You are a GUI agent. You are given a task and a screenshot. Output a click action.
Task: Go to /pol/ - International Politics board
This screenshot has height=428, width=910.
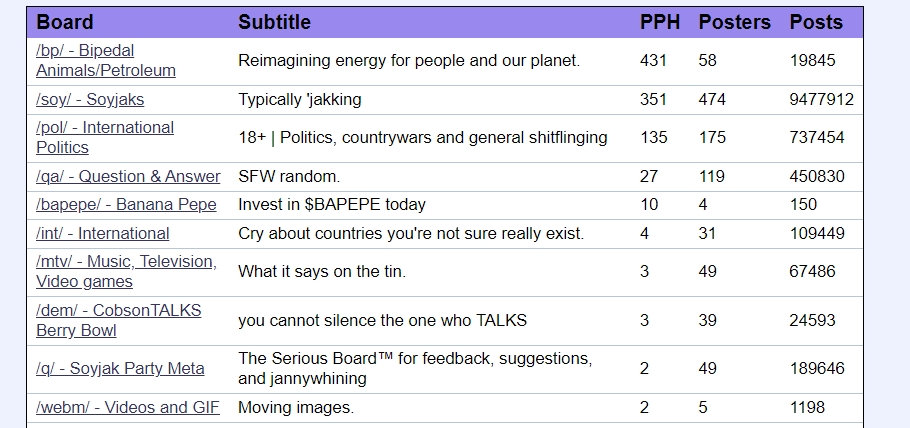[105, 137]
